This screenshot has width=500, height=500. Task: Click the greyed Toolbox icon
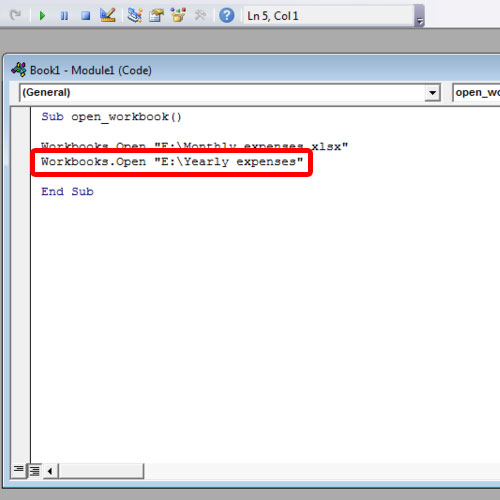200,15
